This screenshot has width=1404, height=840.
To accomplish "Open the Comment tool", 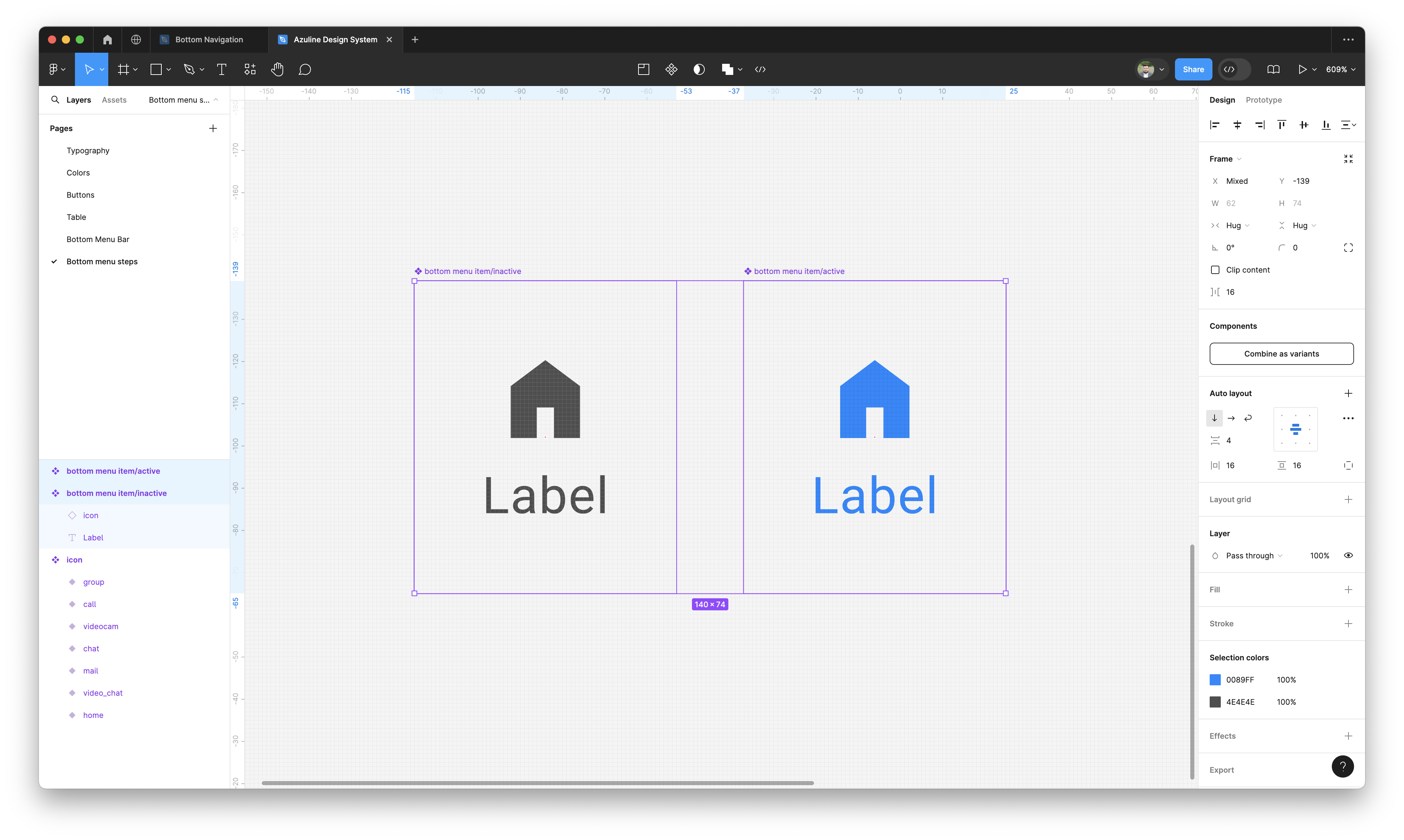I will [x=305, y=69].
